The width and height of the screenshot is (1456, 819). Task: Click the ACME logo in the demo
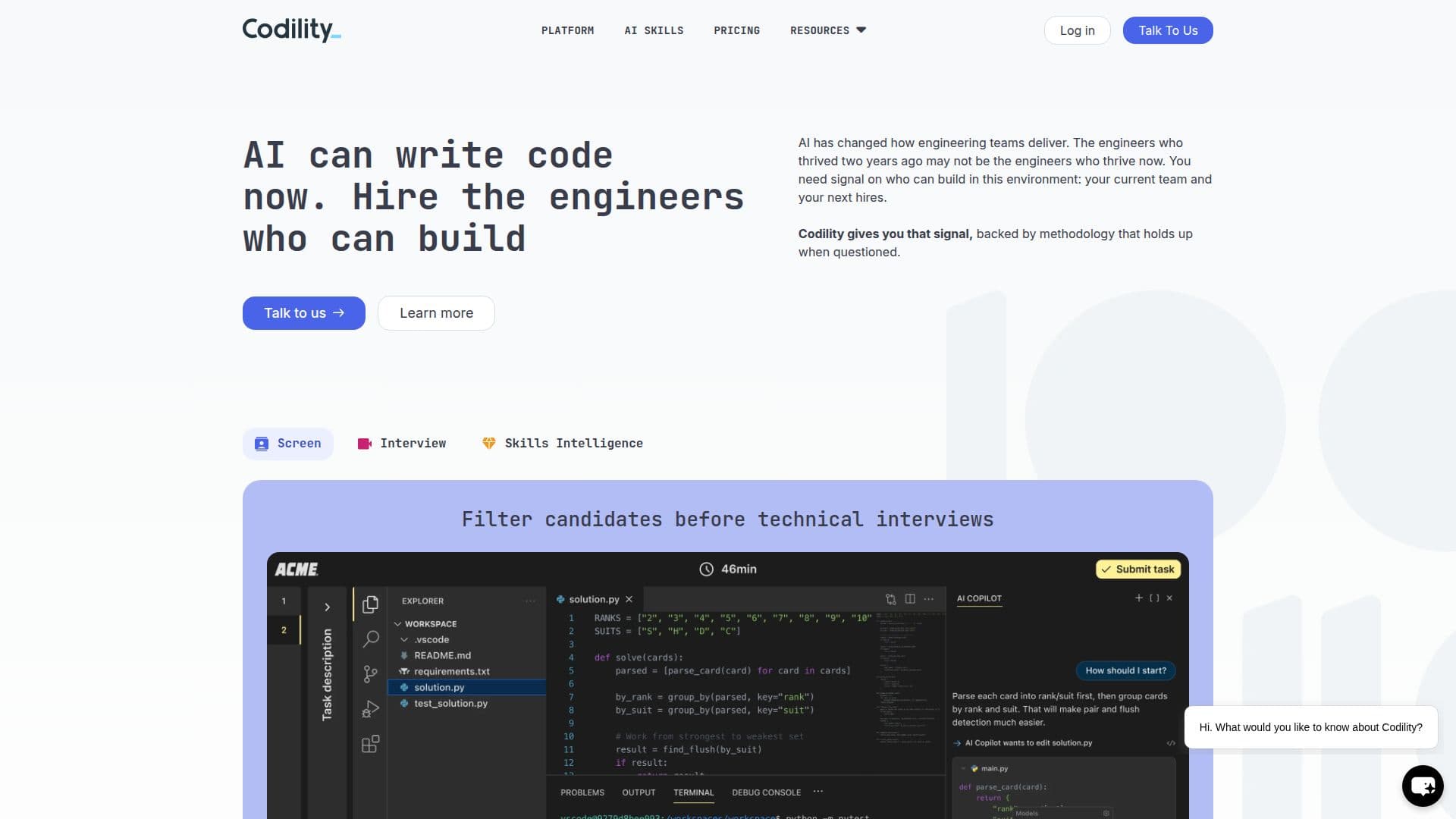pyautogui.click(x=297, y=570)
